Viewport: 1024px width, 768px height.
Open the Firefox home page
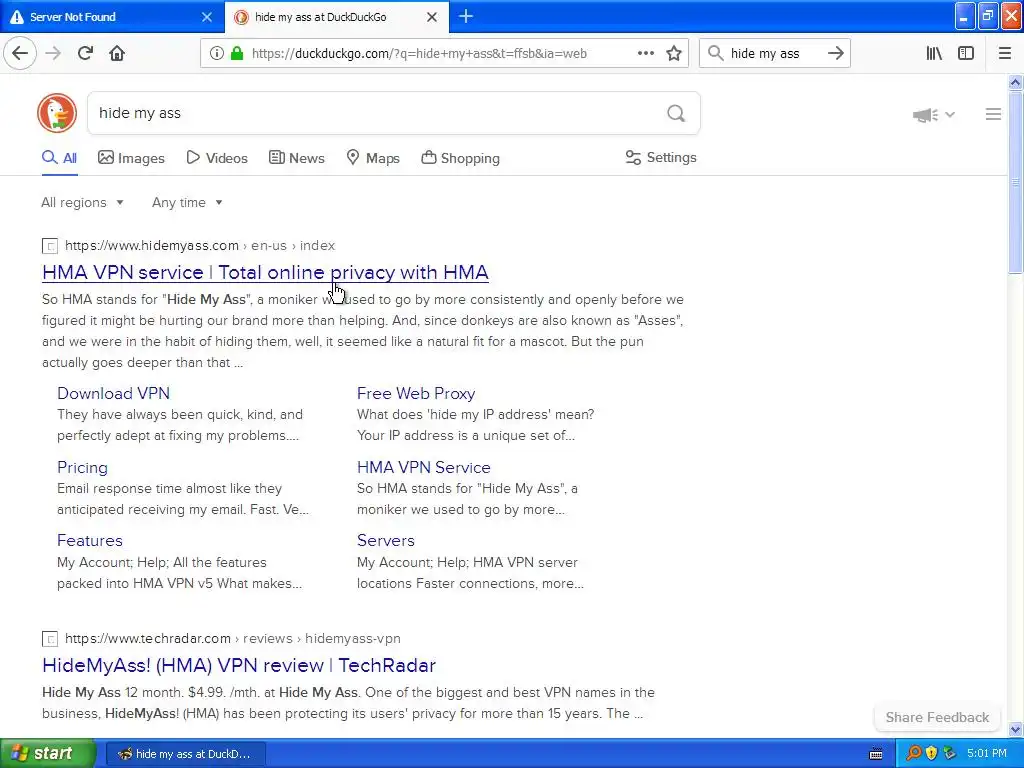pos(117,53)
